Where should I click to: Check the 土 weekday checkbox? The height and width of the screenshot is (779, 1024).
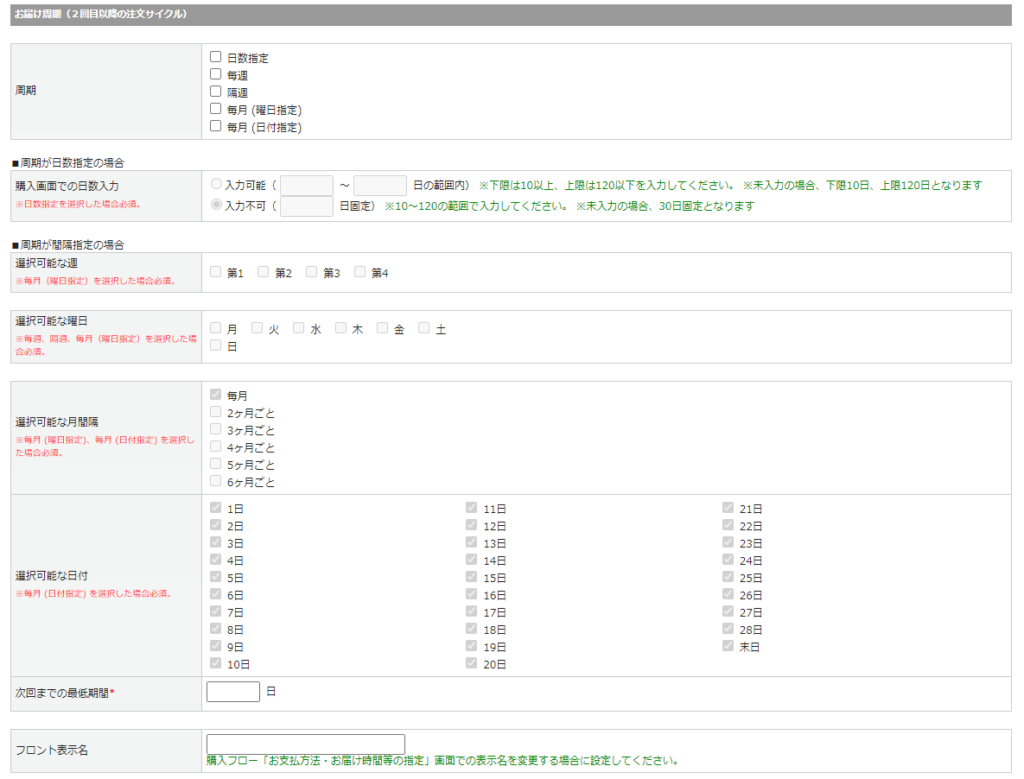(424, 328)
